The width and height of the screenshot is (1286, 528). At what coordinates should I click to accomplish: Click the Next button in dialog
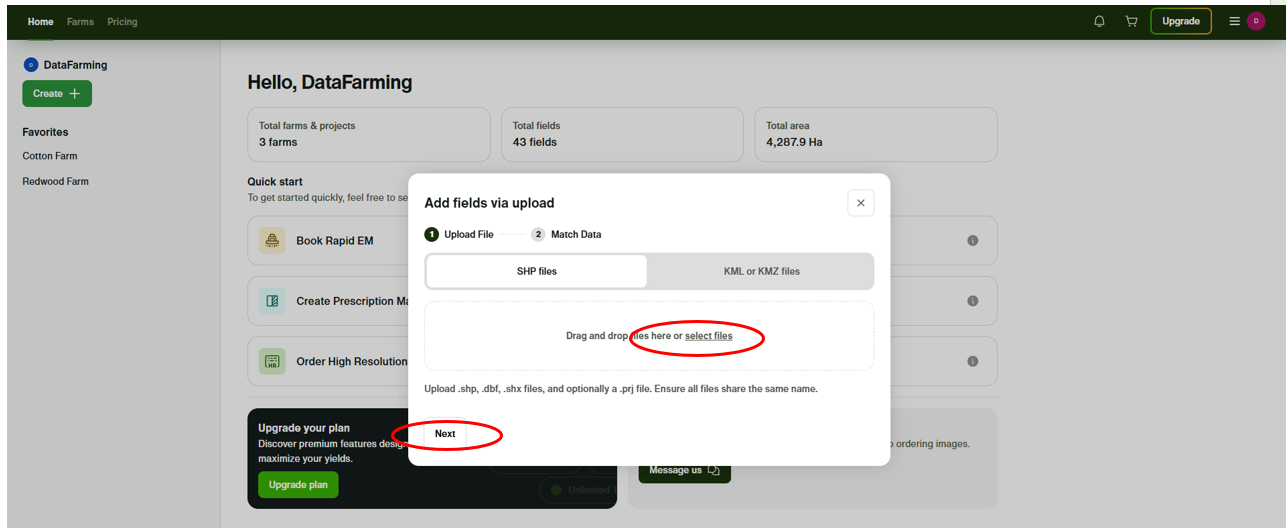click(445, 434)
